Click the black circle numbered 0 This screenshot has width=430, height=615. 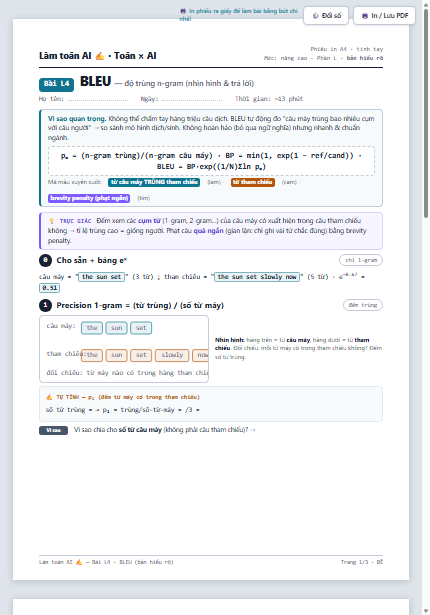click(x=46, y=260)
